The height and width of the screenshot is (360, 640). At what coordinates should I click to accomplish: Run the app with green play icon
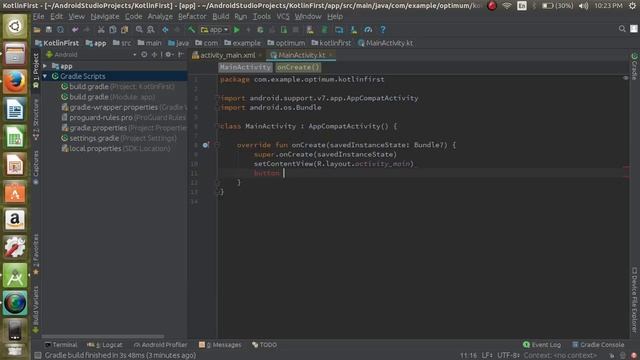click(236, 30)
